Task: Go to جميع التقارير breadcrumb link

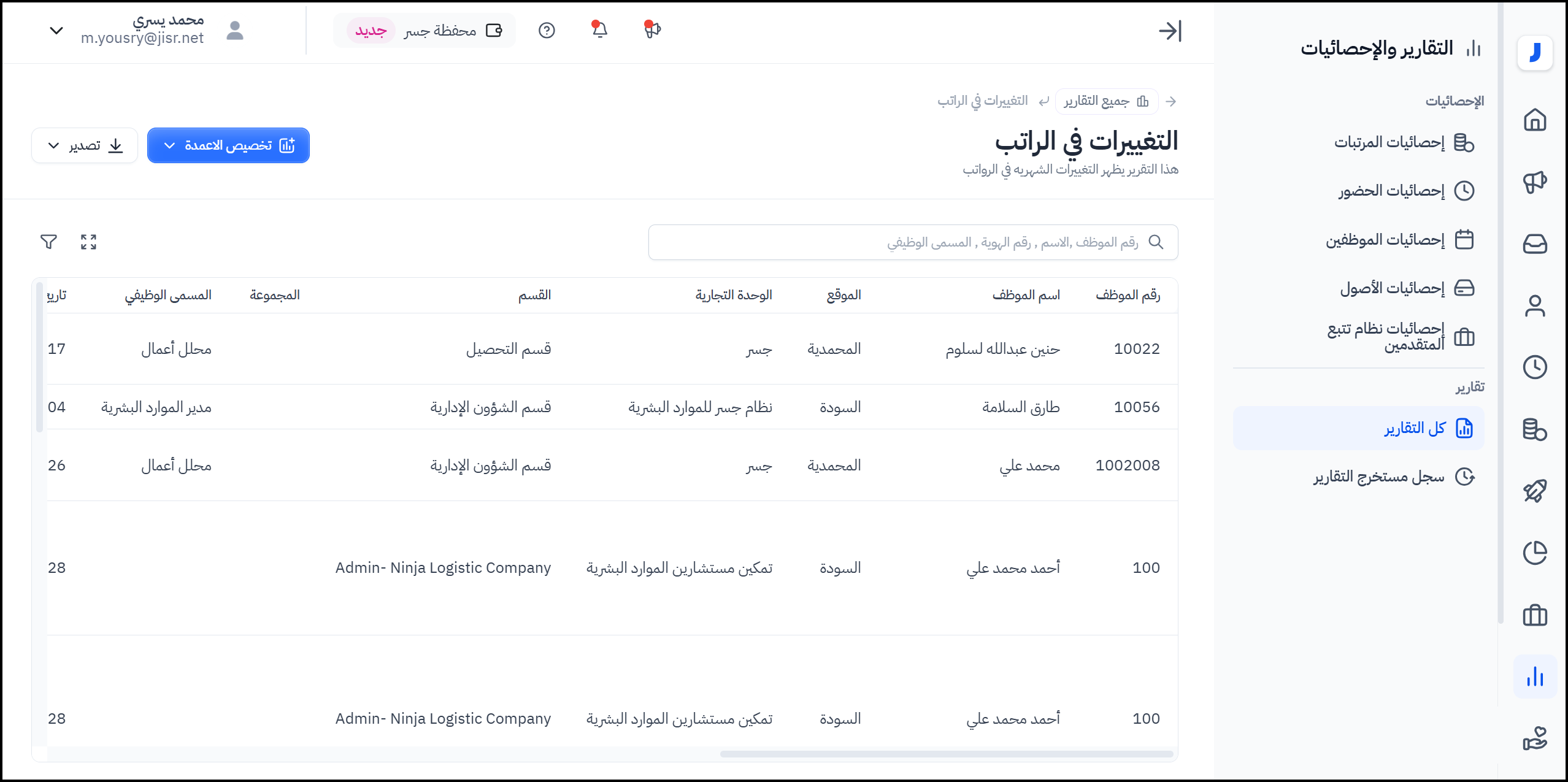Action: (x=1106, y=101)
